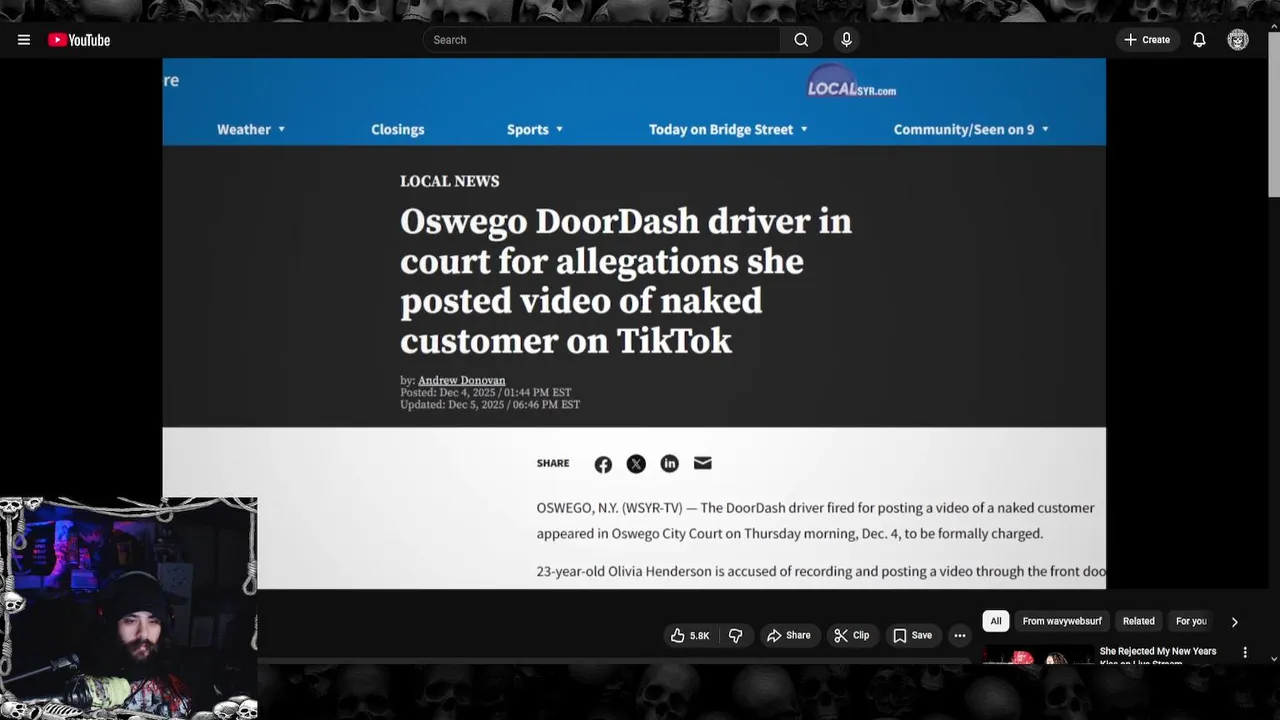The image size is (1280, 720).
Task: Click the LocalSYR.com logo
Action: (851, 84)
